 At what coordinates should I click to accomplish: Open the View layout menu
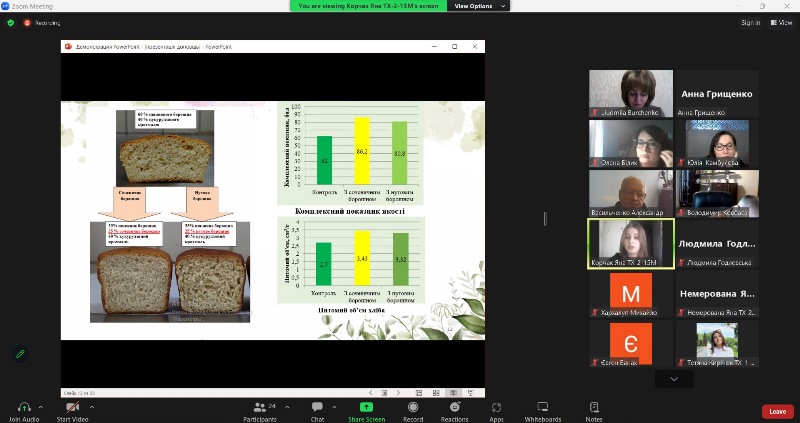point(780,23)
